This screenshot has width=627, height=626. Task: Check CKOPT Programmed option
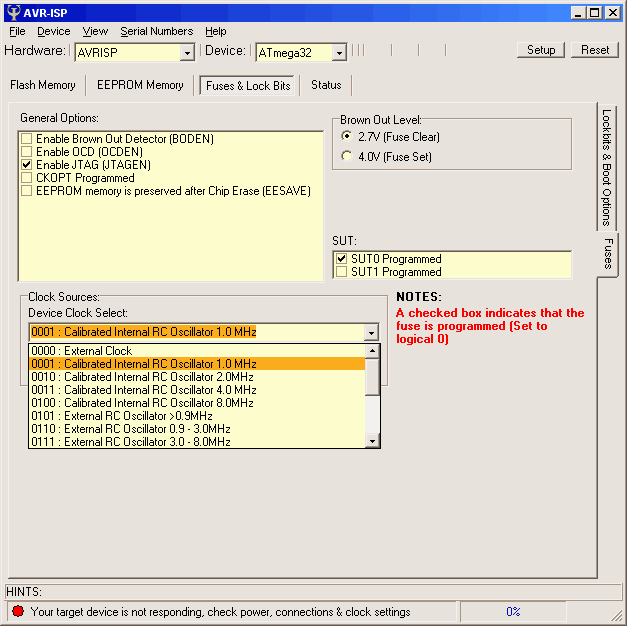click(27, 178)
